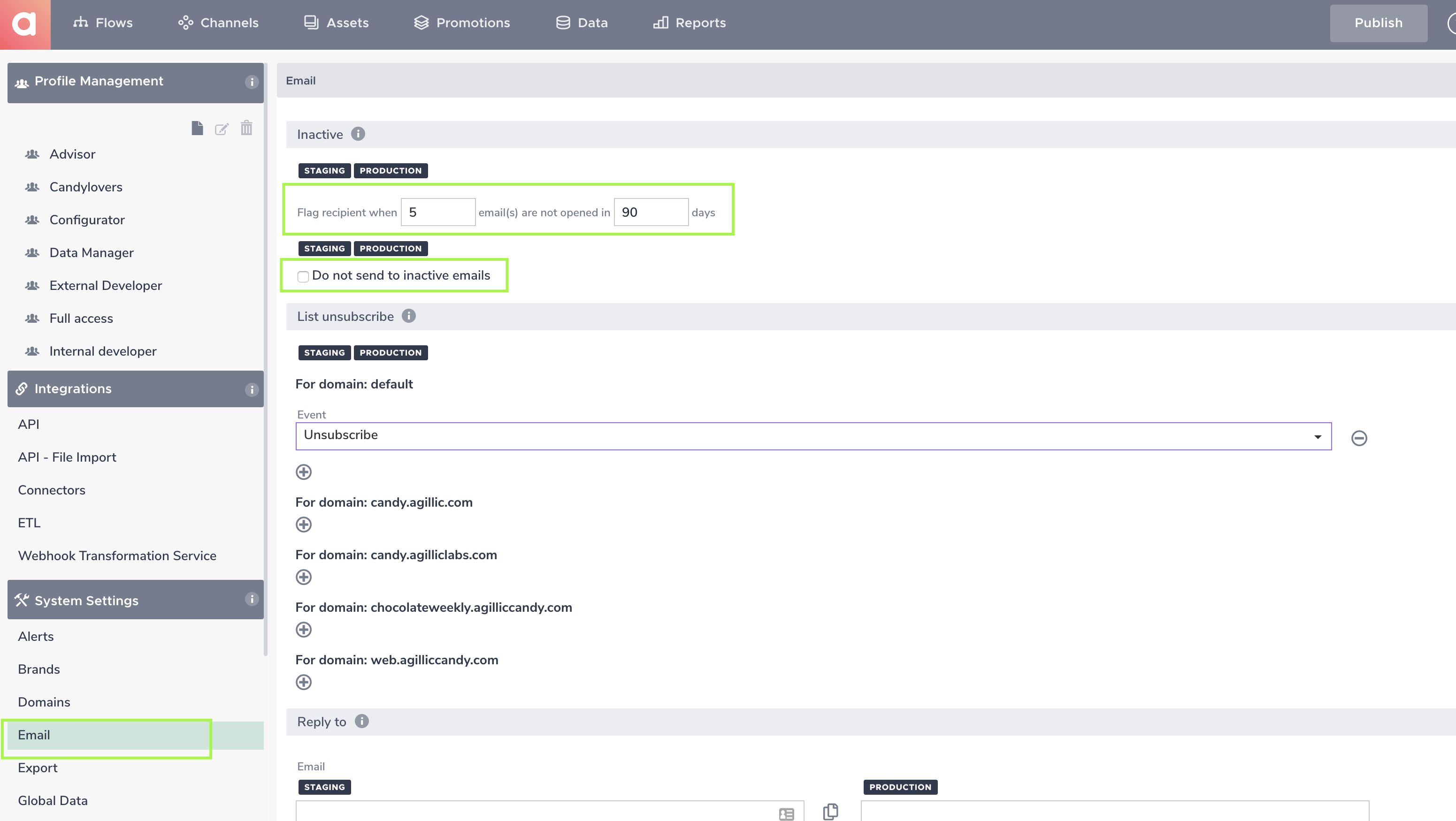Open the Domains settings
The image size is (1456, 821).
click(x=44, y=702)
